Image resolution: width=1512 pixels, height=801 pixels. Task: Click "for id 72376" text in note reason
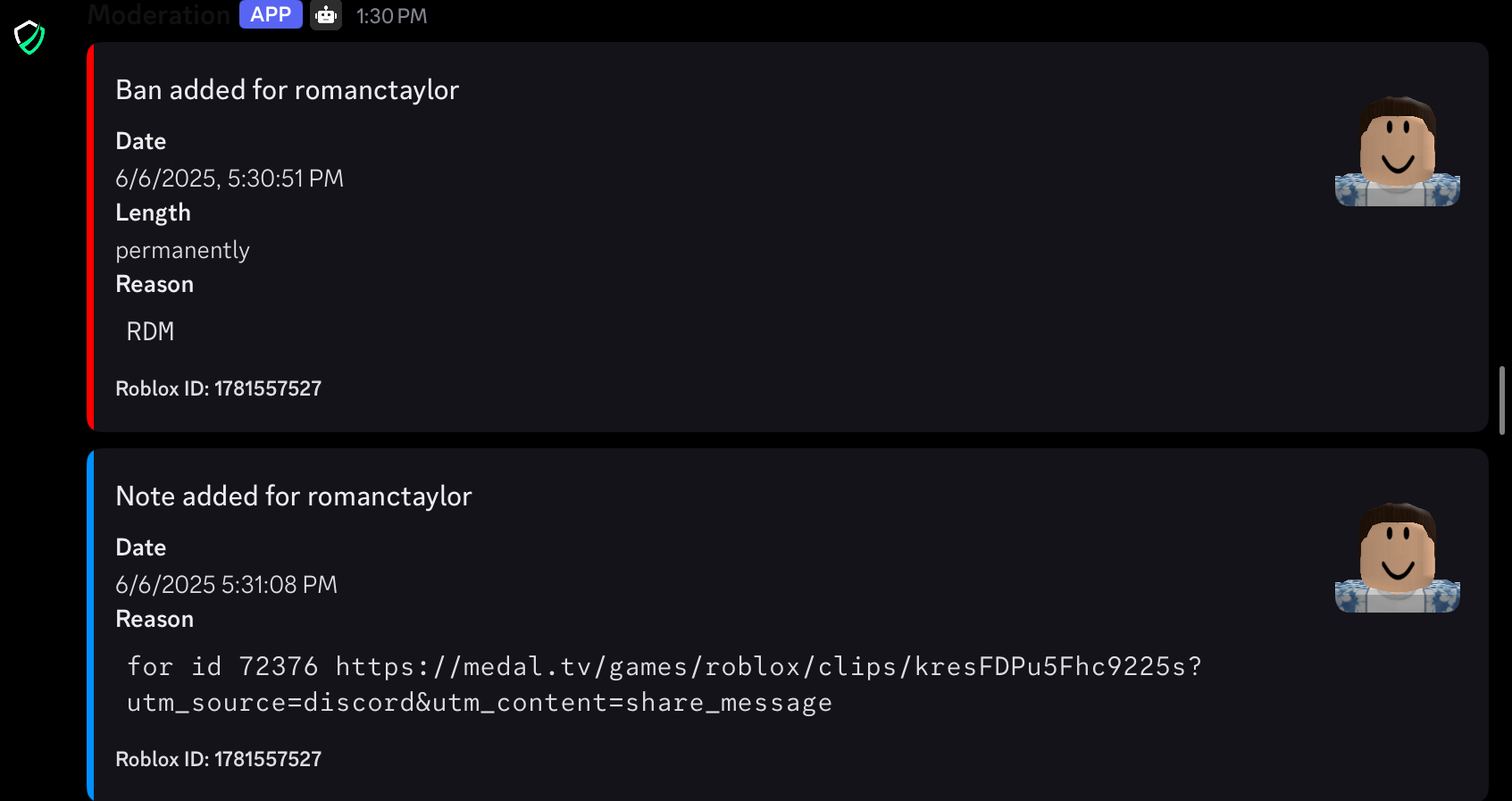tap(221, 667)
